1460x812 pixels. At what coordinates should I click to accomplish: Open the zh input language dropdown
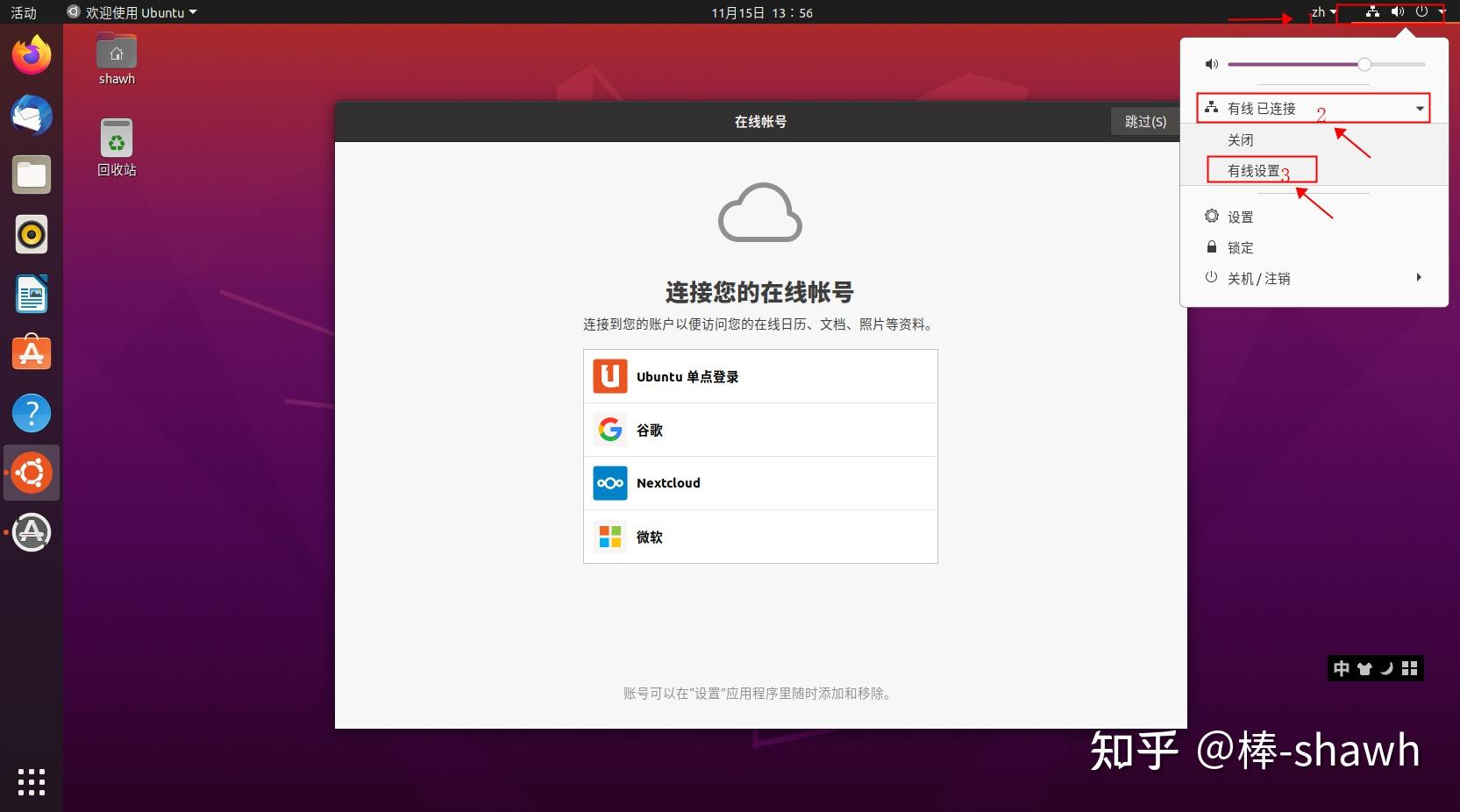[1321, 12]
